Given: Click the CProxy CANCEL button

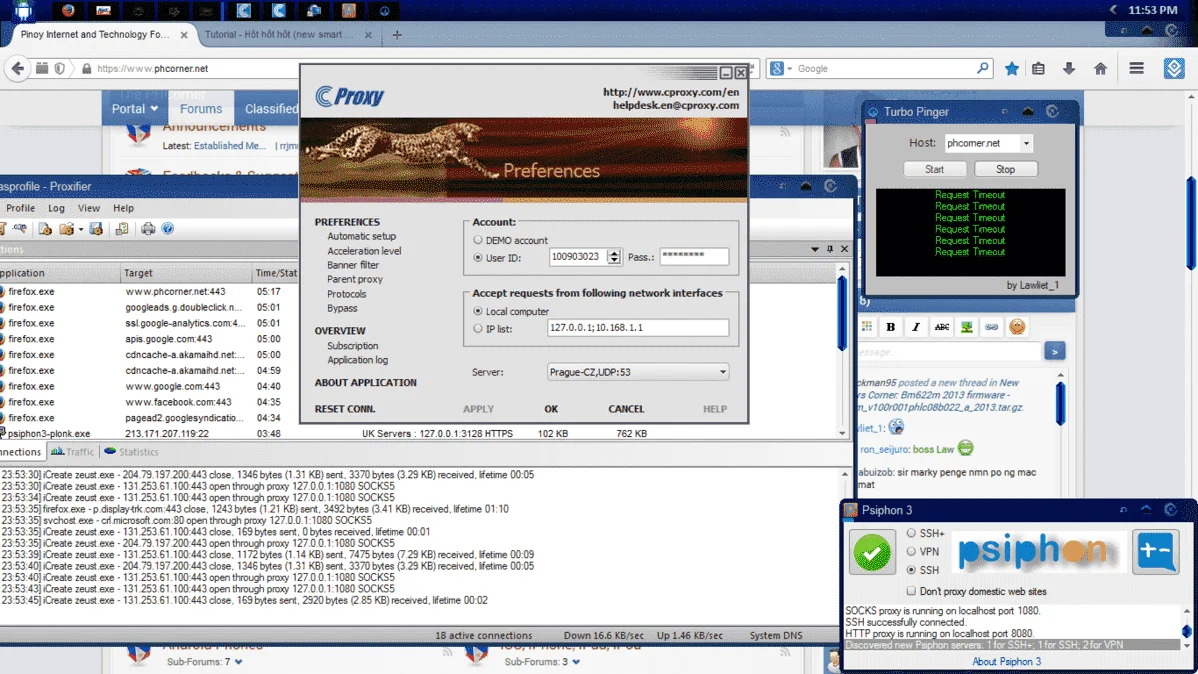Looking at the screenshot, I should (626, 409).
